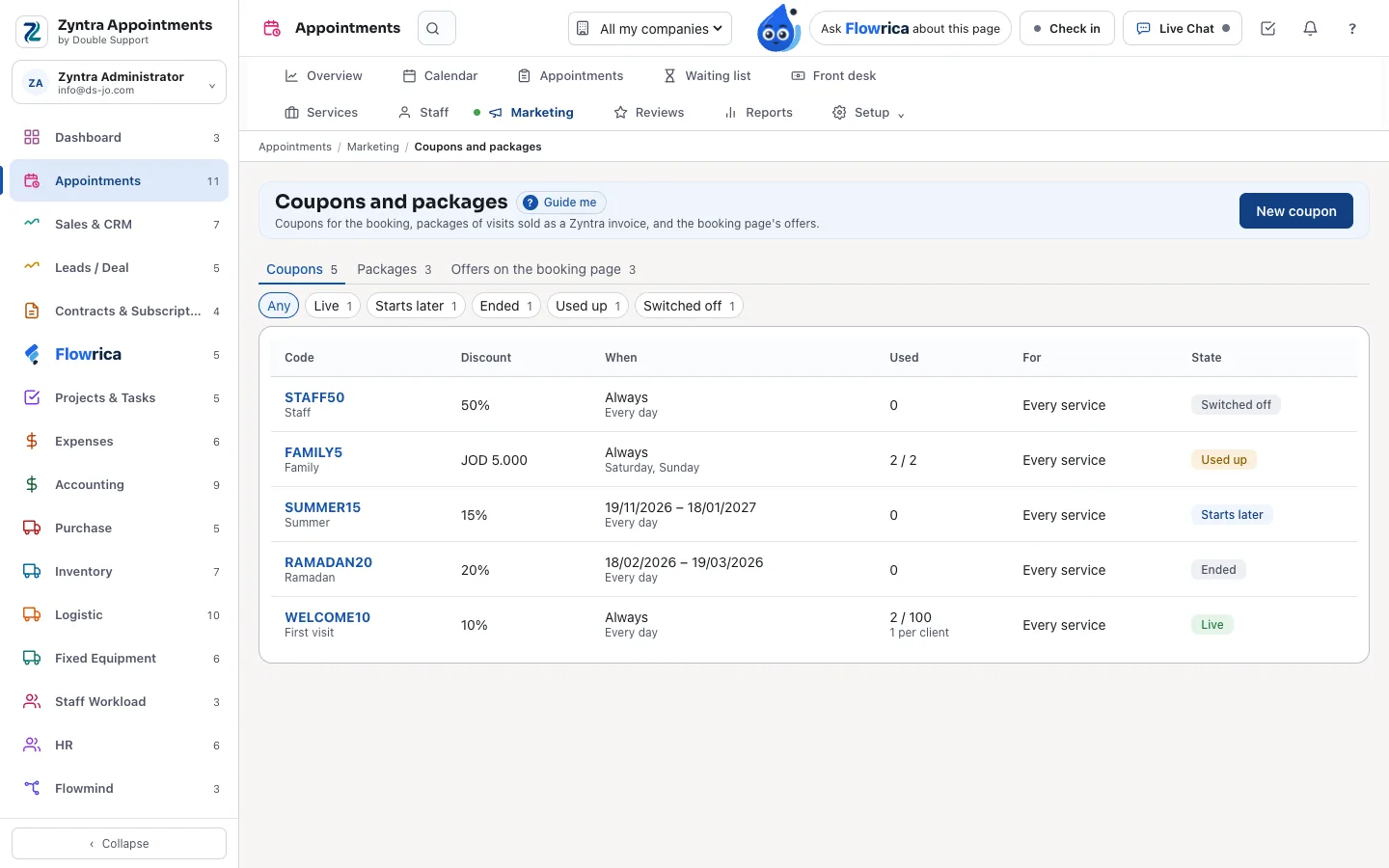
Task: Open the WELCOME10 coupon
Action: pyautogui.click(x=327, y=617)
